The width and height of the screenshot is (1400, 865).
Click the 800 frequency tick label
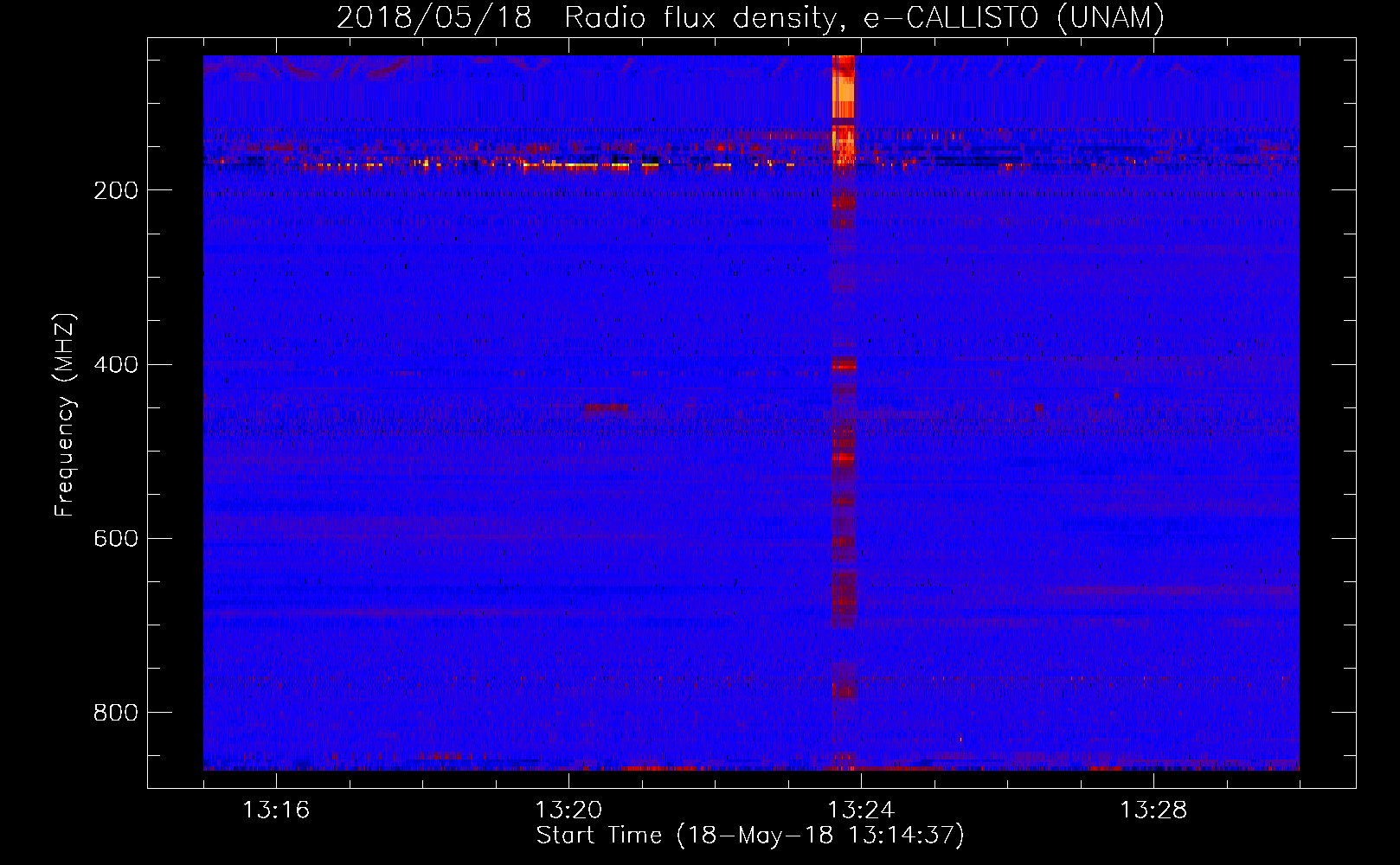[x=116, y=712]
